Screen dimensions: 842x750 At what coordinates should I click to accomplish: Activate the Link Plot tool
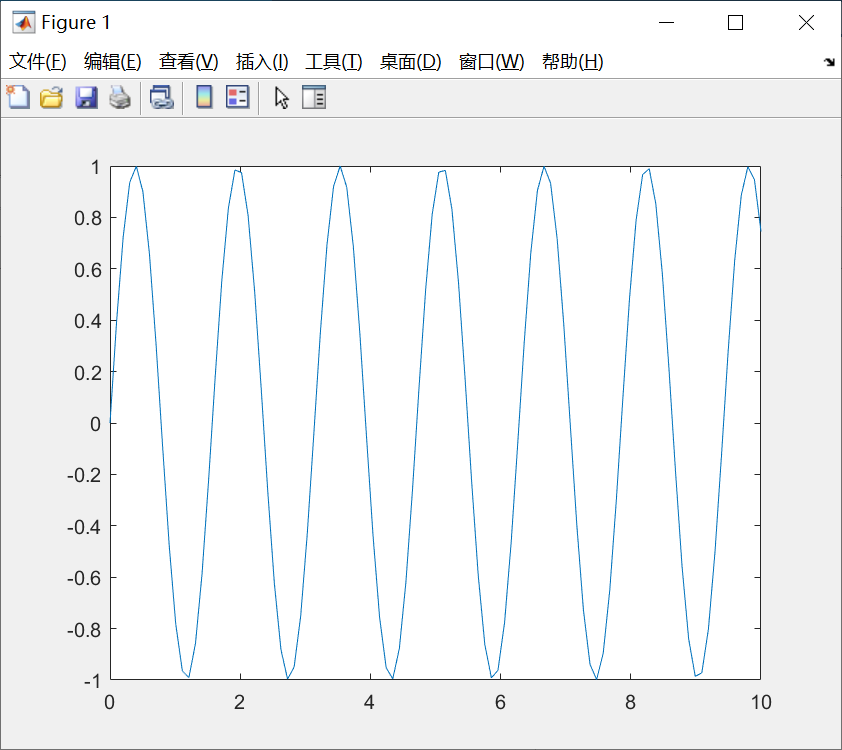[162, 97]
